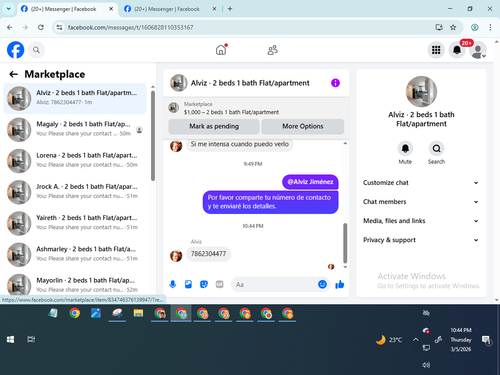The height and width of the screenshot is (375, 500).
Task: Attach a file with the photo icon
Action: pyautogui.click(x=188, y=284)
